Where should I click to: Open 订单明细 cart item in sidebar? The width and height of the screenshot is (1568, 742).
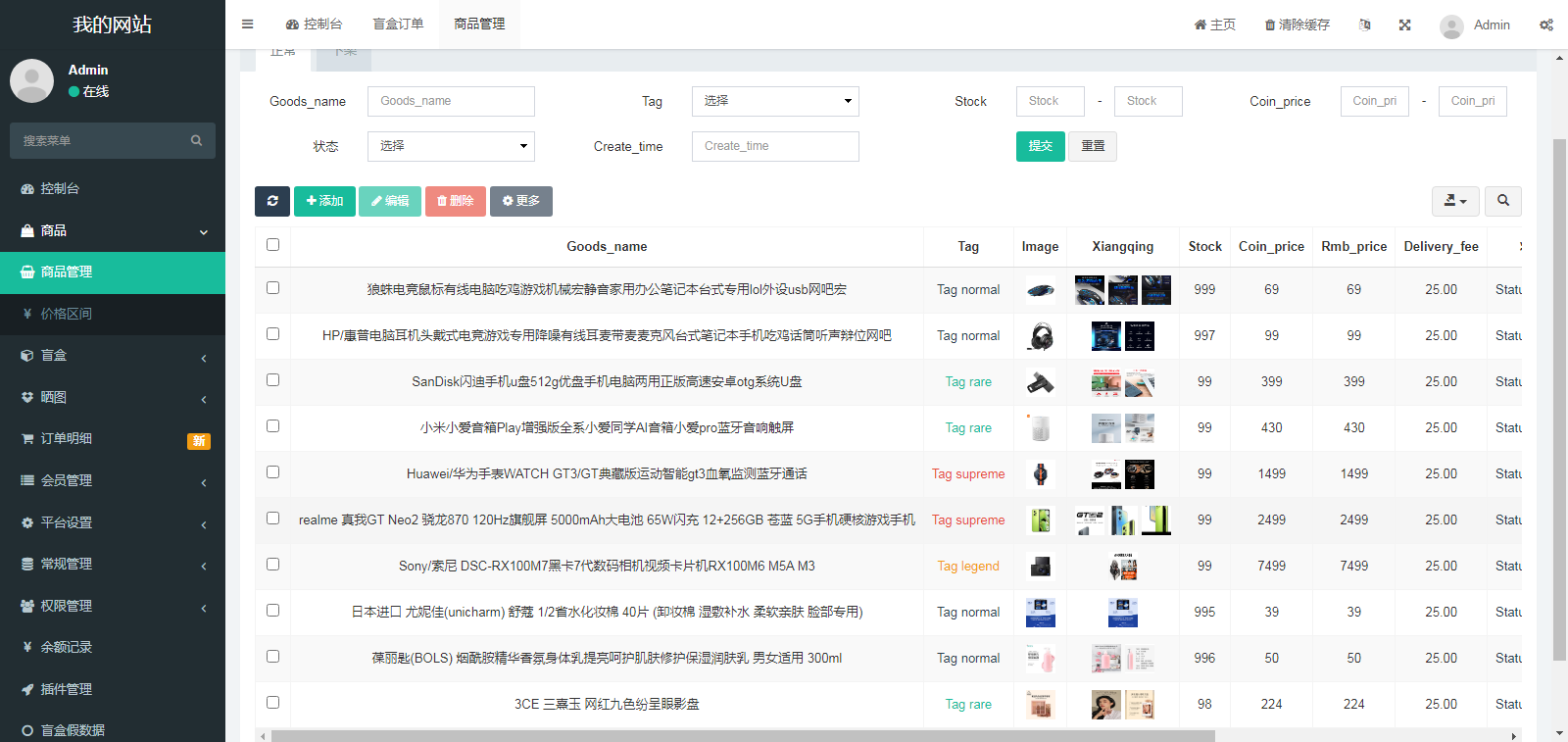(x=113, y=439)
